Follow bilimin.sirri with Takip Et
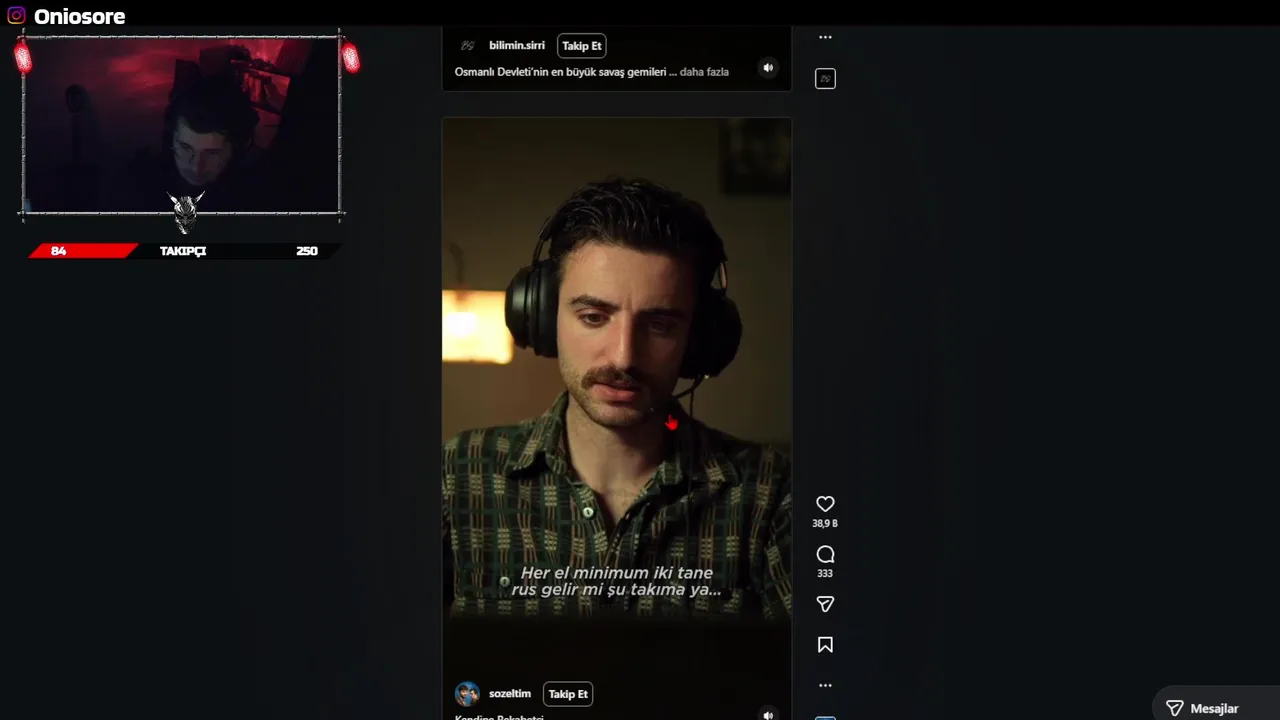This screenshot has width=1280, height=720. coord(582,46)
